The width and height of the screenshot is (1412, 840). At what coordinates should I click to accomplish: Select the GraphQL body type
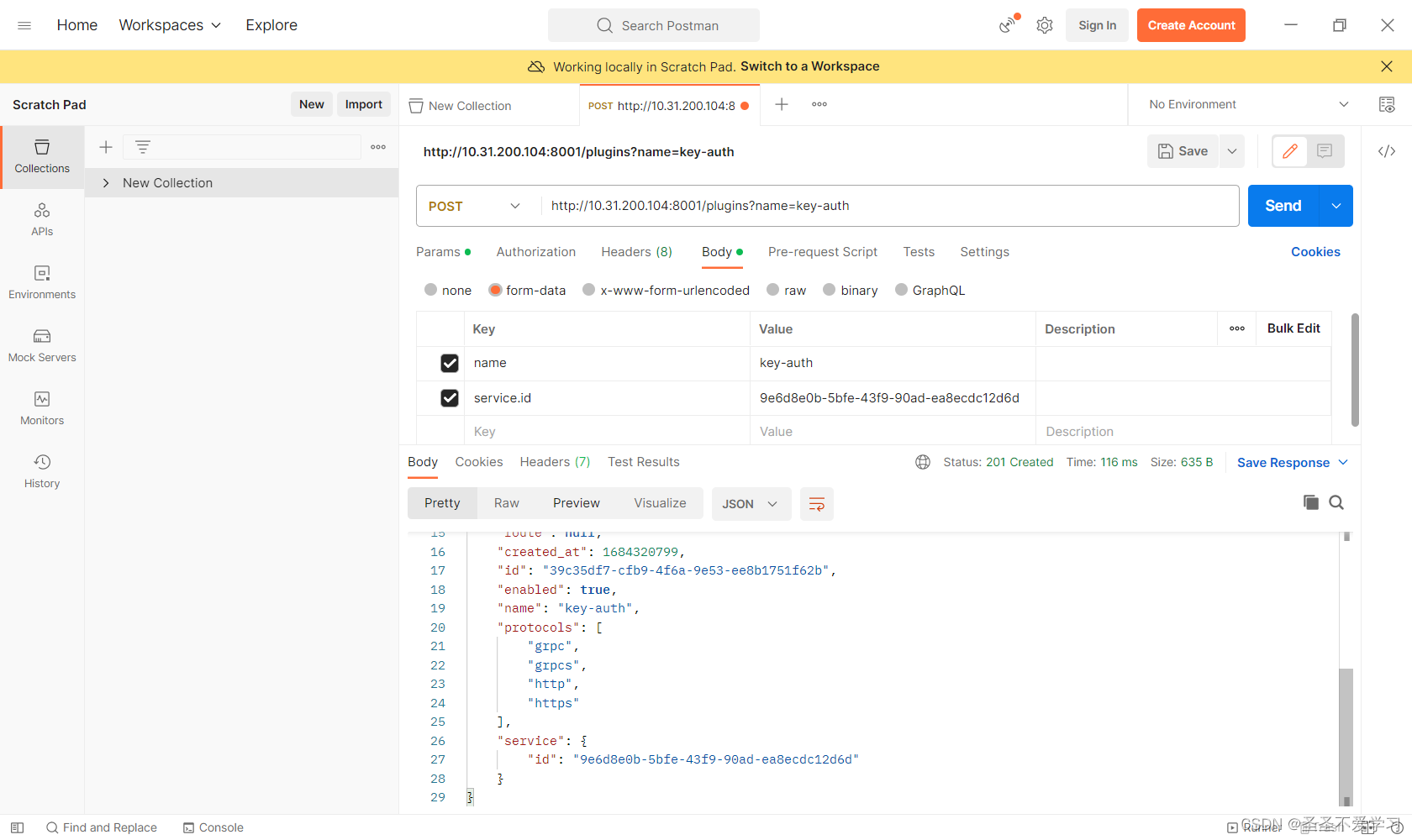point(901,290)
